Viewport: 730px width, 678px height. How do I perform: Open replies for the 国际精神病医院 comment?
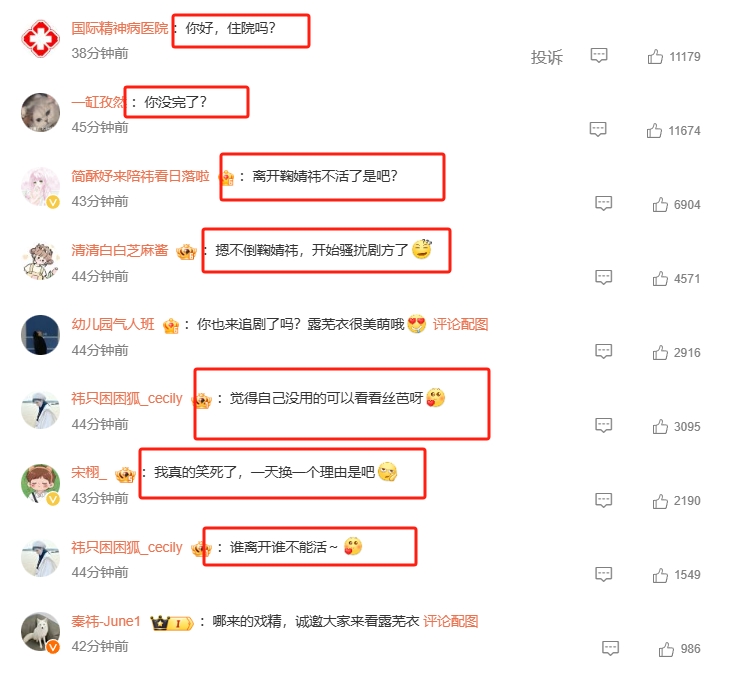tap(599, 55)
